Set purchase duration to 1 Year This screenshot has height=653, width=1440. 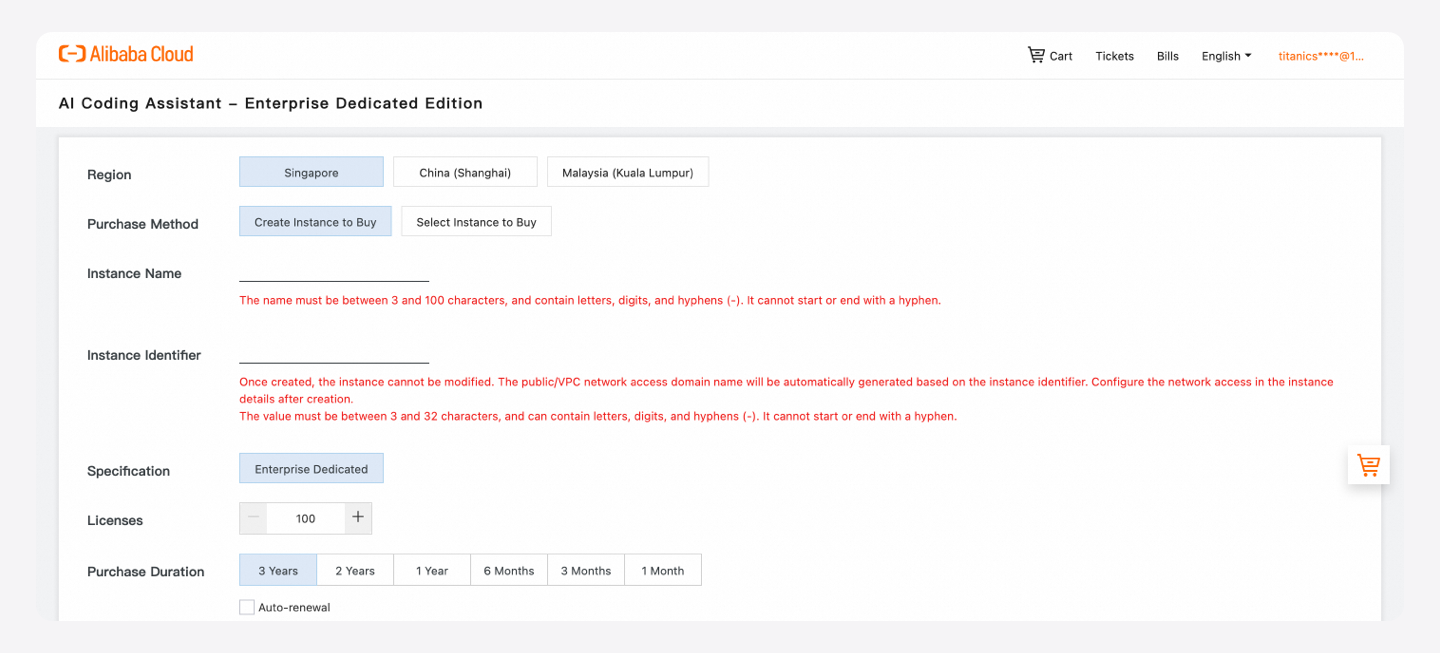click(x=432, y=570)
